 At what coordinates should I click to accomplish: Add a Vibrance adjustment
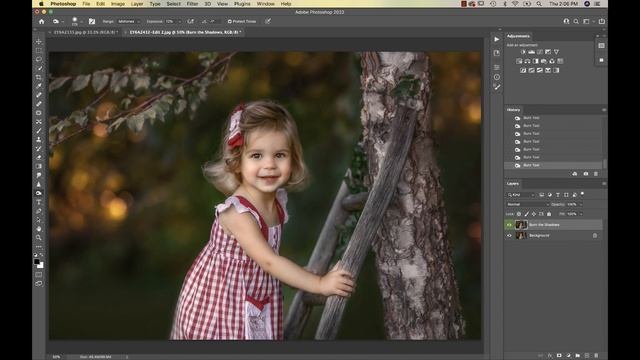tap(556, 52)
